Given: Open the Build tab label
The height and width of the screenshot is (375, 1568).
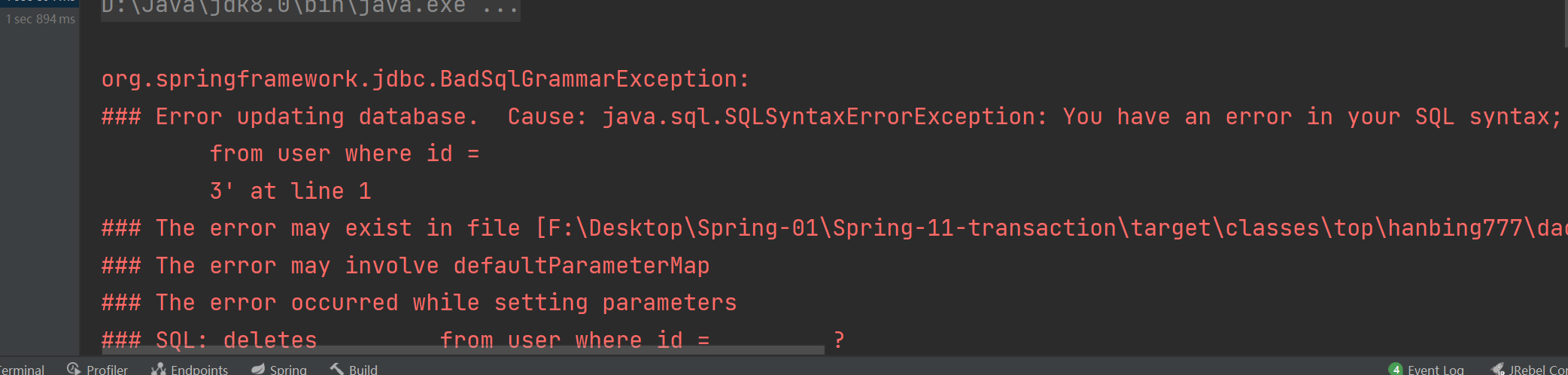Looking at the screenshot, I should tap(363, 370).
